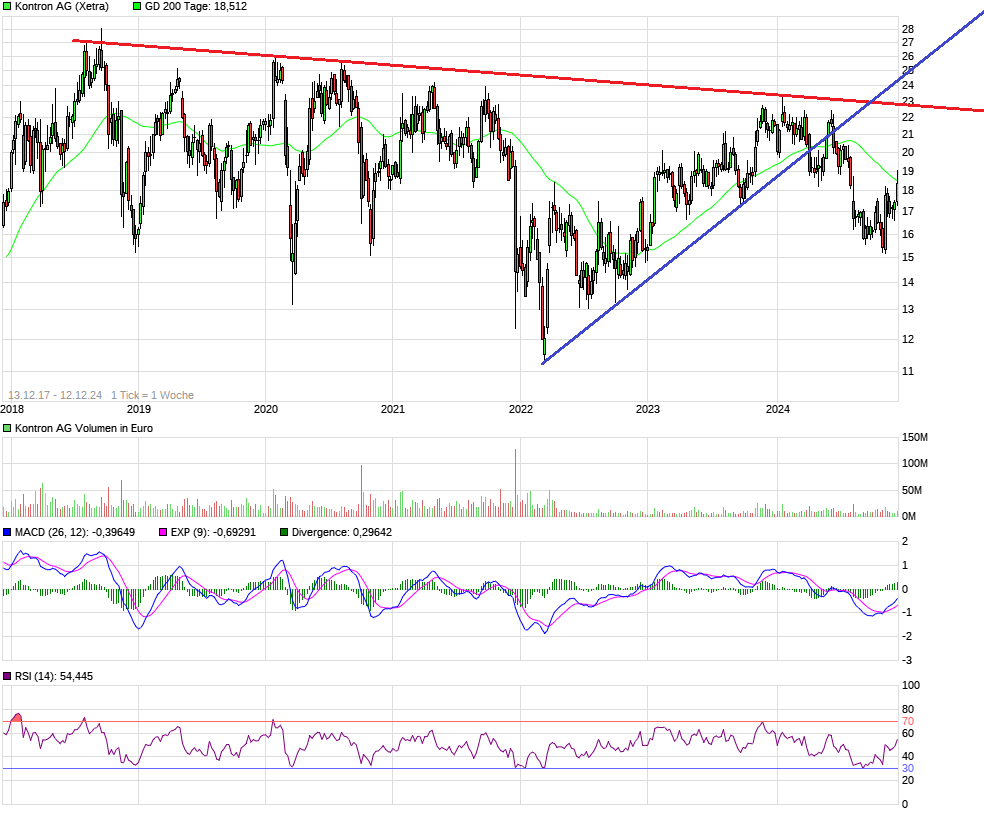Click the RSI 30 oversold threshold line

(450, 768)
